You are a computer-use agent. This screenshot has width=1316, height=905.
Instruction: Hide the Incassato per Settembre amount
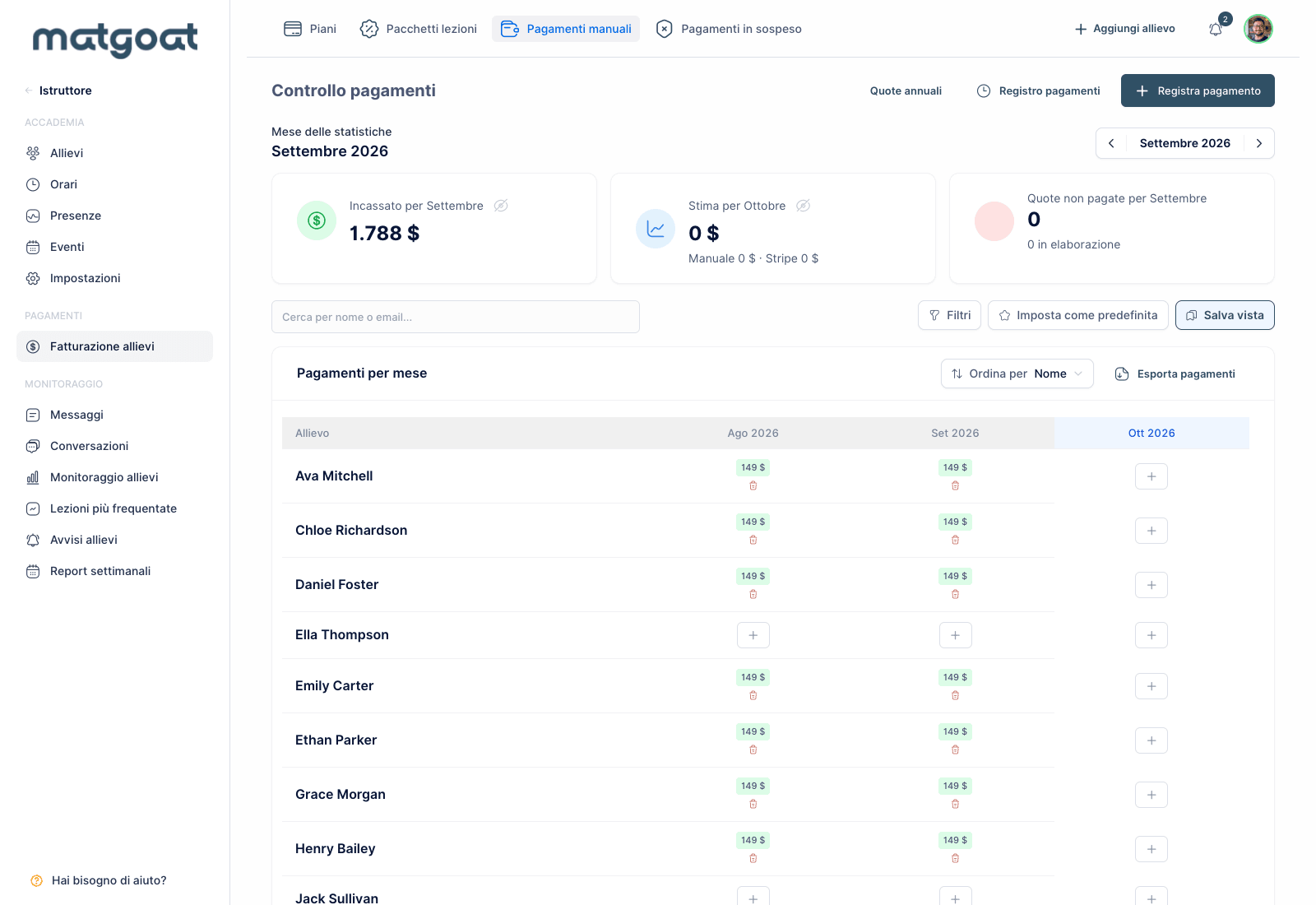[x=501, y=206]
